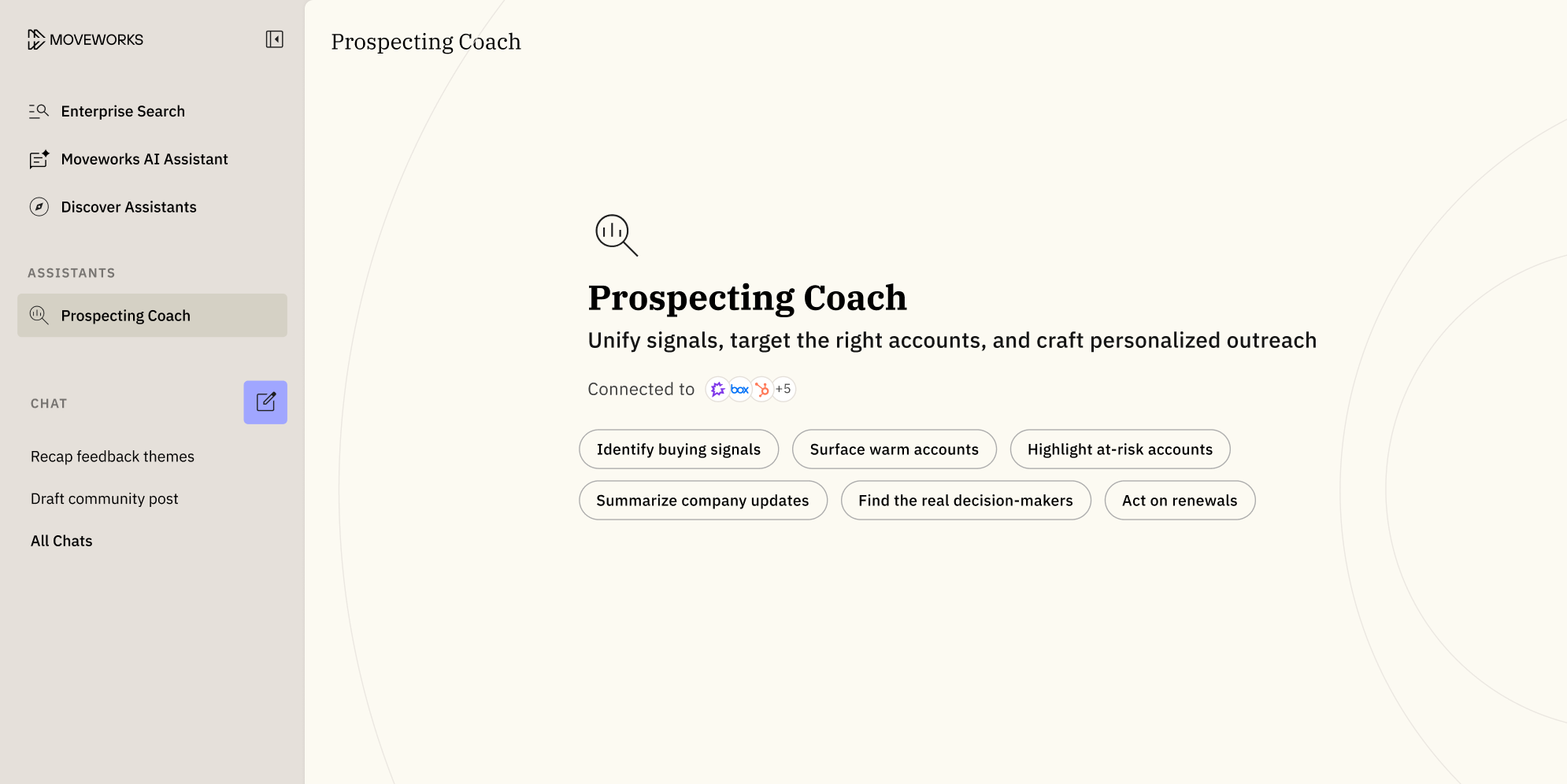Viewport: 1567px width, 784px height.
Task: Open the Recap feedback themes chat
Action: (x=113, y=457)
